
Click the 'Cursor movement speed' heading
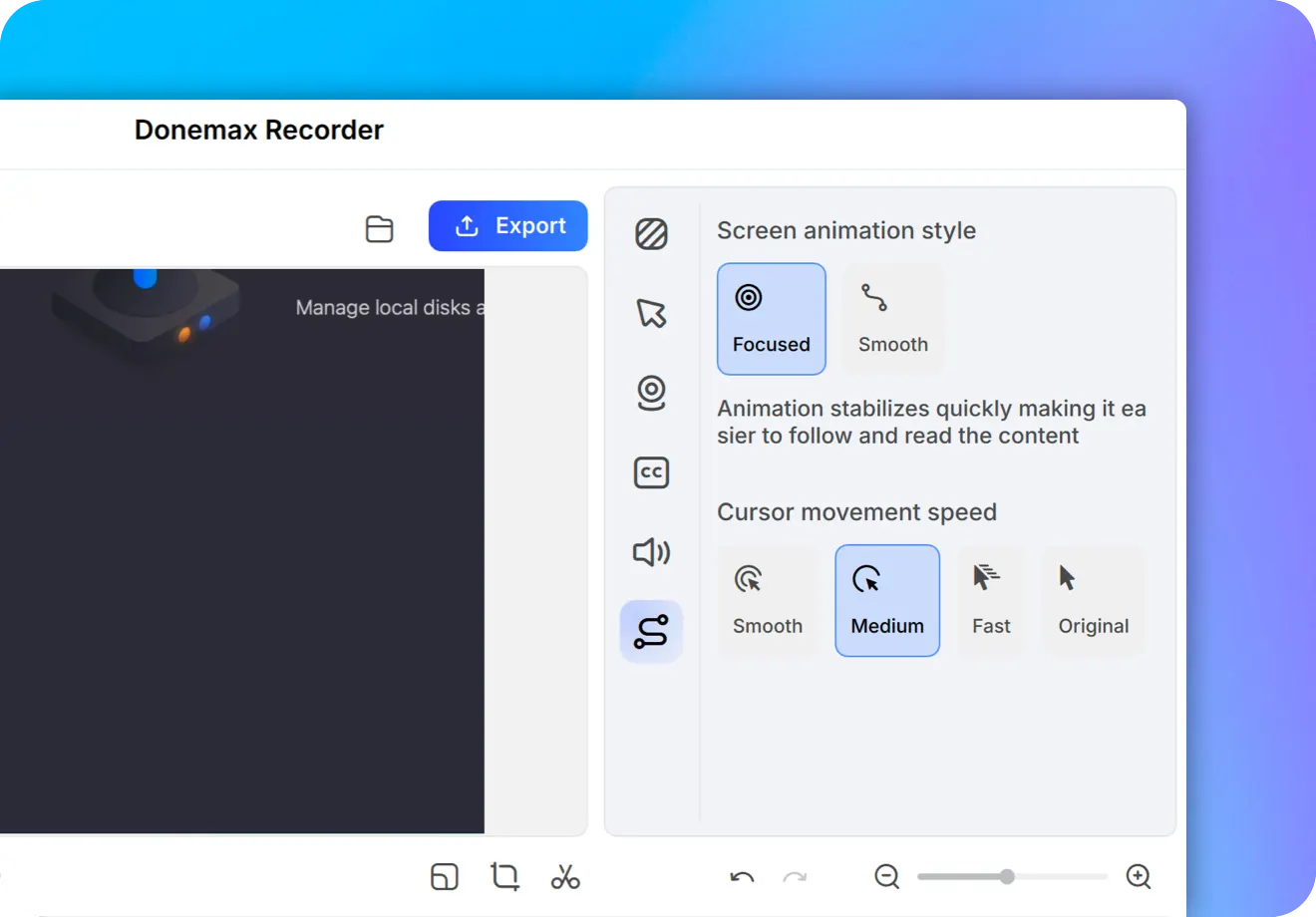[857, 512]
